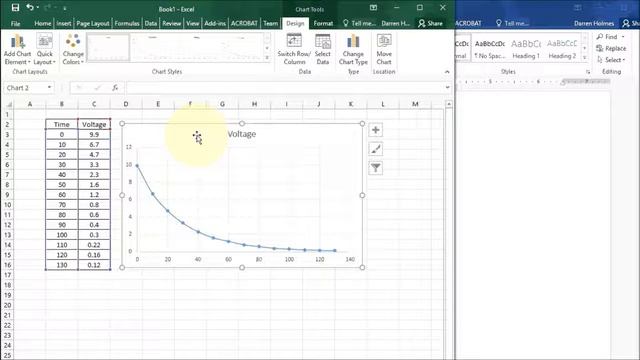
Task: Open Styles pane launcher in Word
Action: tap(588, 72)
